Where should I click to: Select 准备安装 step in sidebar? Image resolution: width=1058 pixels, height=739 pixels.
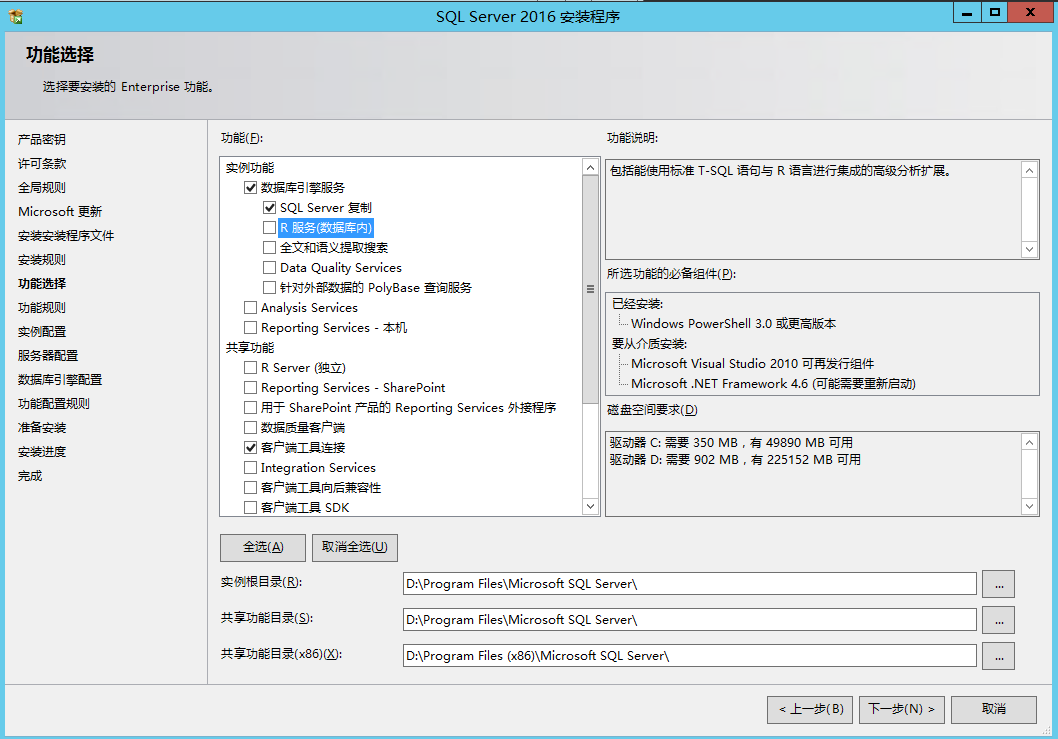pos(42,428)
